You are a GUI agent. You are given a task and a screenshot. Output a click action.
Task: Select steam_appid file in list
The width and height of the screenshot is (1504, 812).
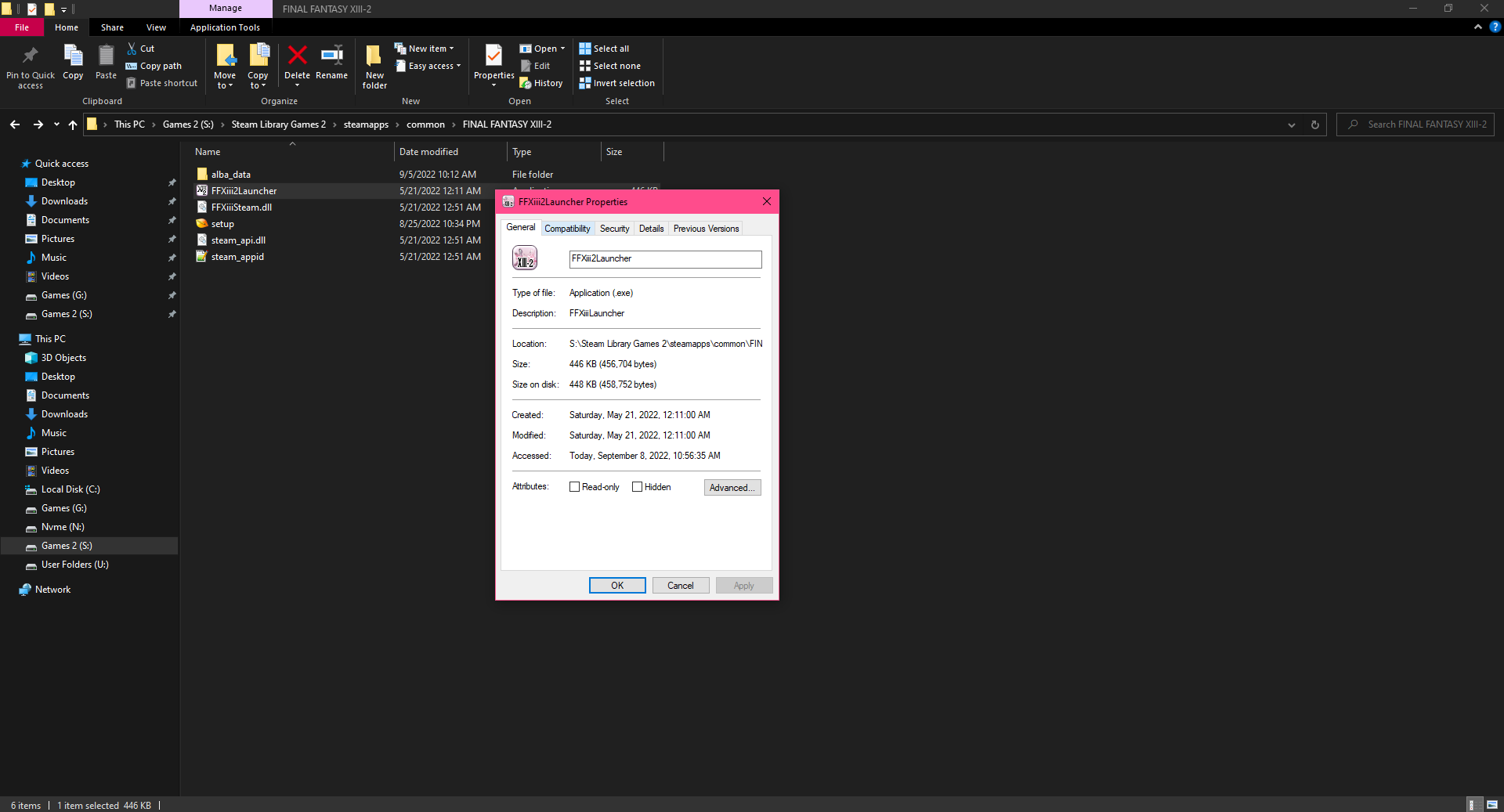coord(237,257)
